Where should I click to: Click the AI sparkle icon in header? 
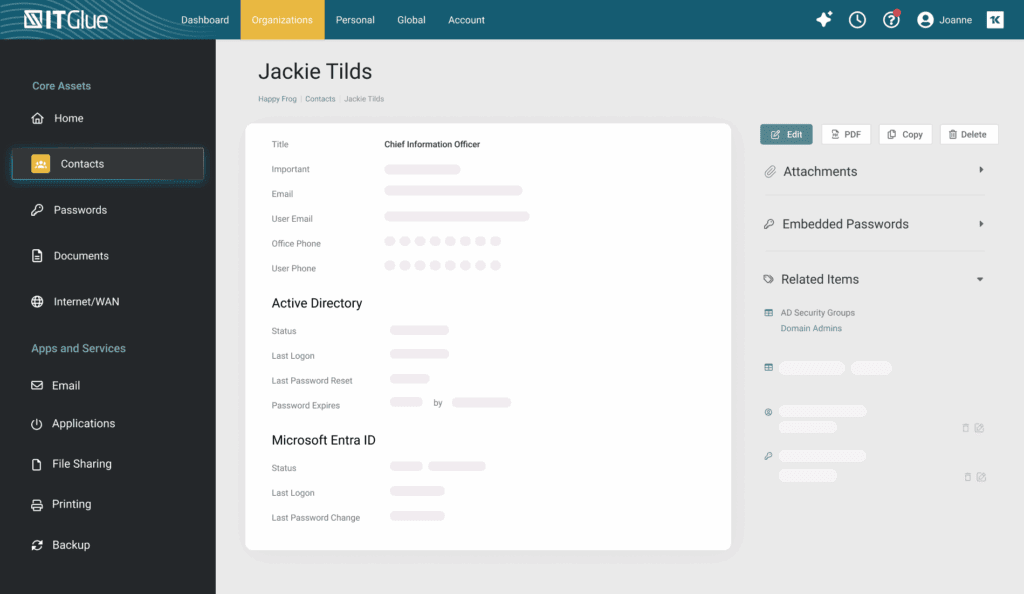(x=824, y=20)
